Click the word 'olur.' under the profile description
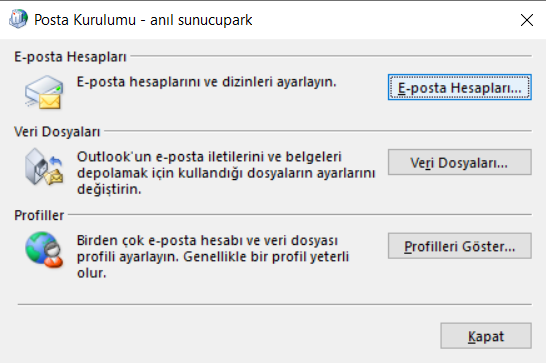The width and height of the screenshot is (546, 363). pos(91,273)
